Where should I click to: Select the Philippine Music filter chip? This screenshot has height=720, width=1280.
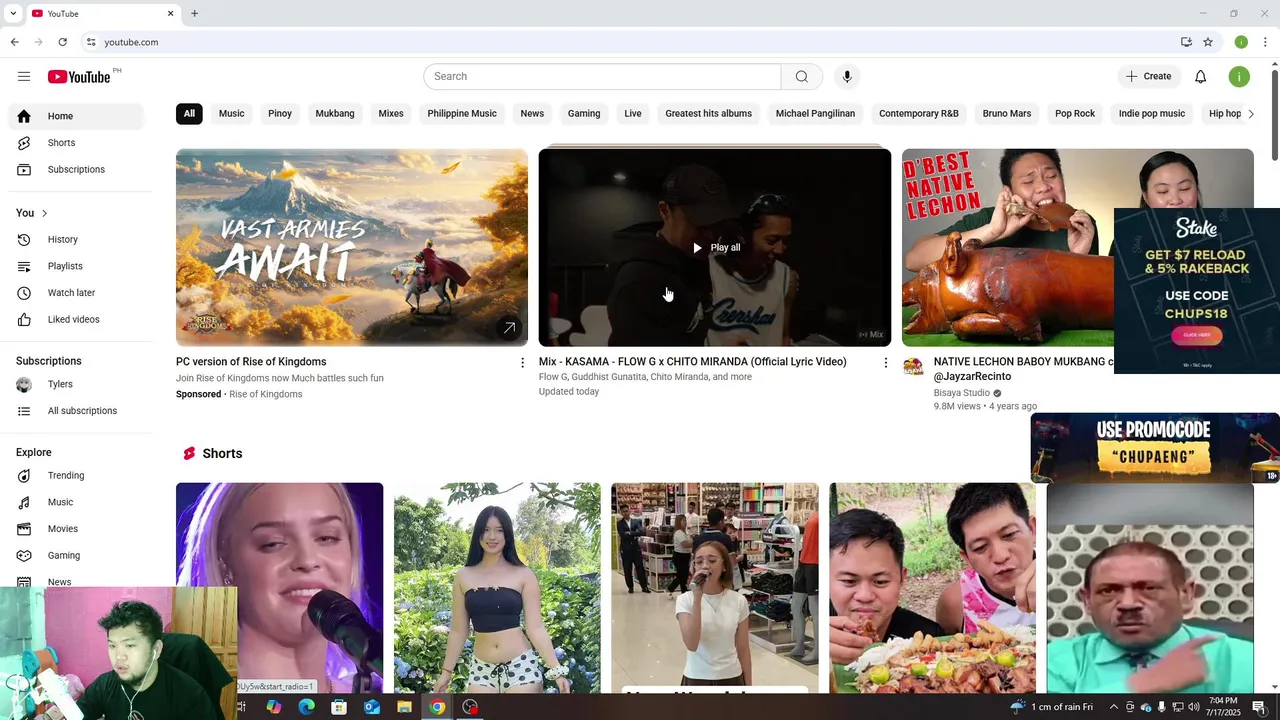click(462, 114)
